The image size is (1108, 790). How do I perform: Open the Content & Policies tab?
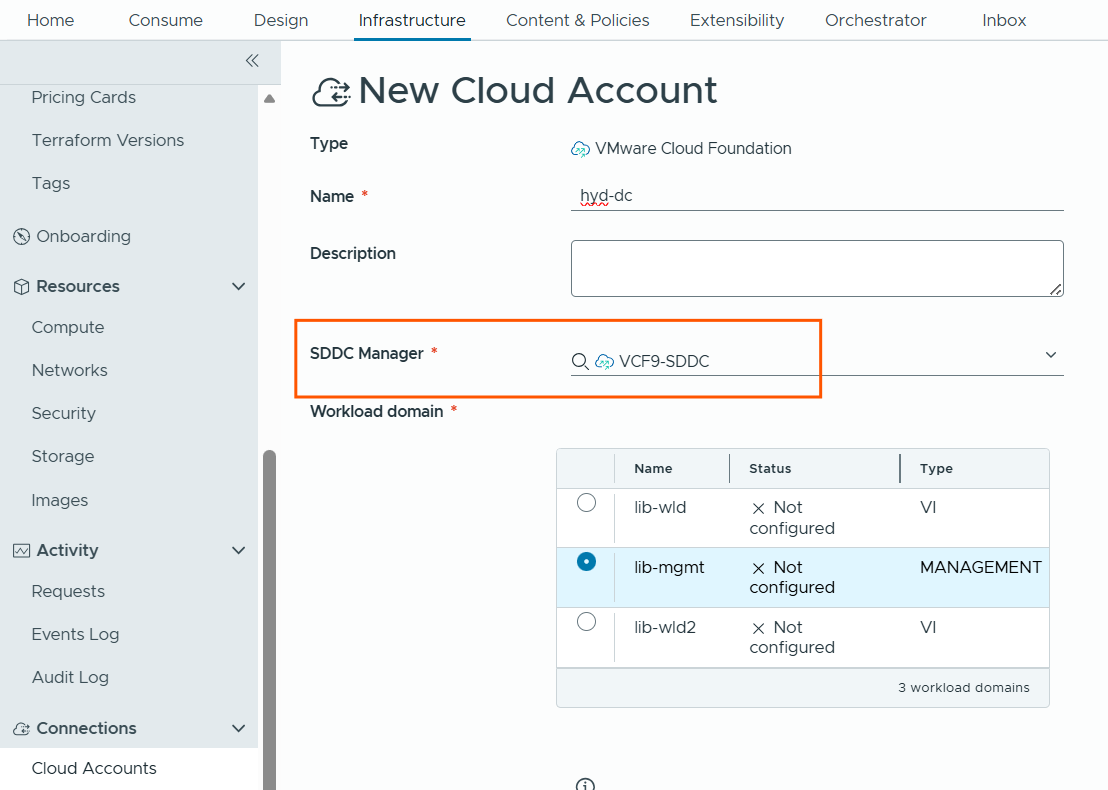(x=577, y=20)
